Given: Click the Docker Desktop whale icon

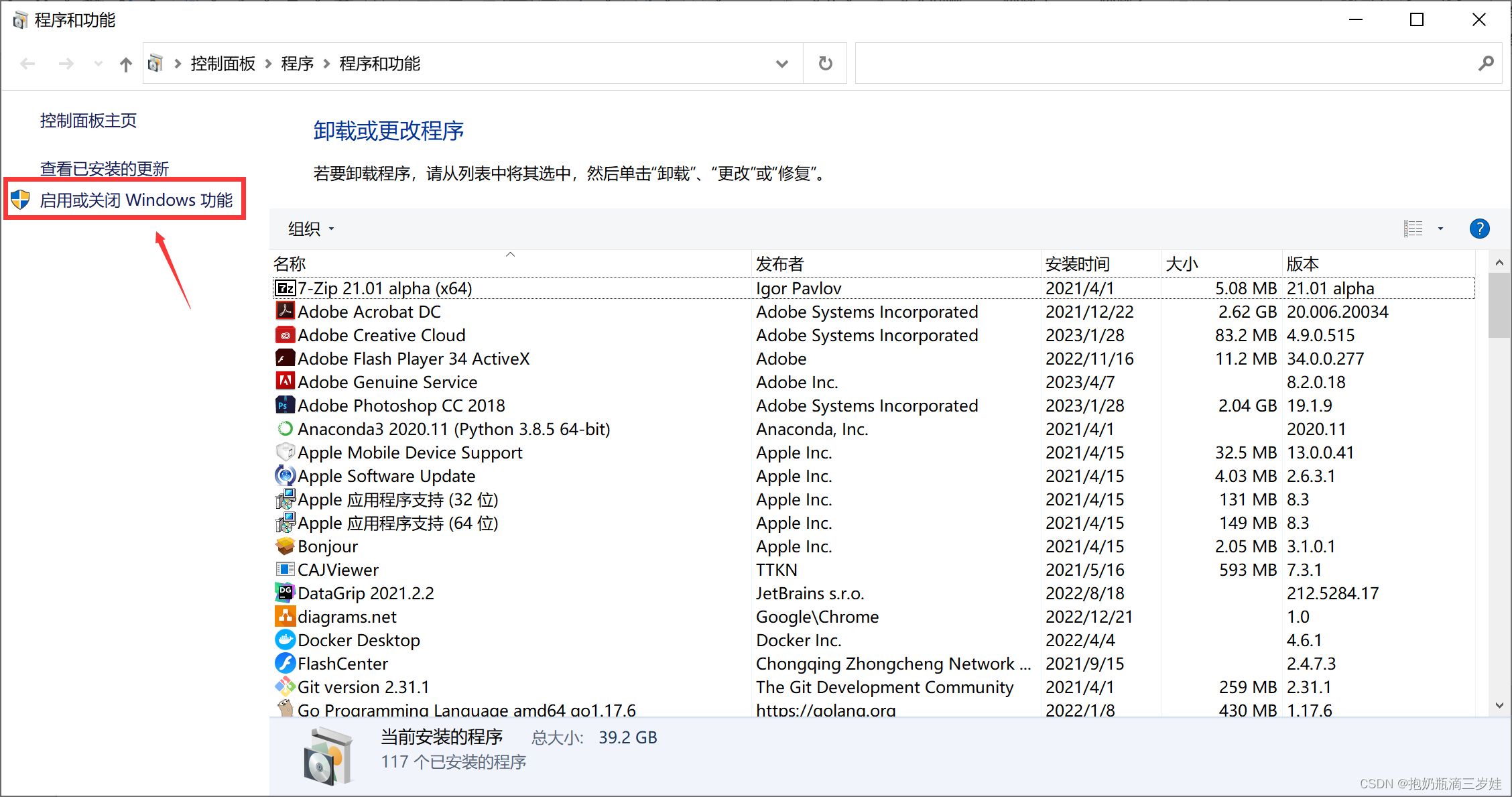Looking at the screenshot, I should 286,639.
